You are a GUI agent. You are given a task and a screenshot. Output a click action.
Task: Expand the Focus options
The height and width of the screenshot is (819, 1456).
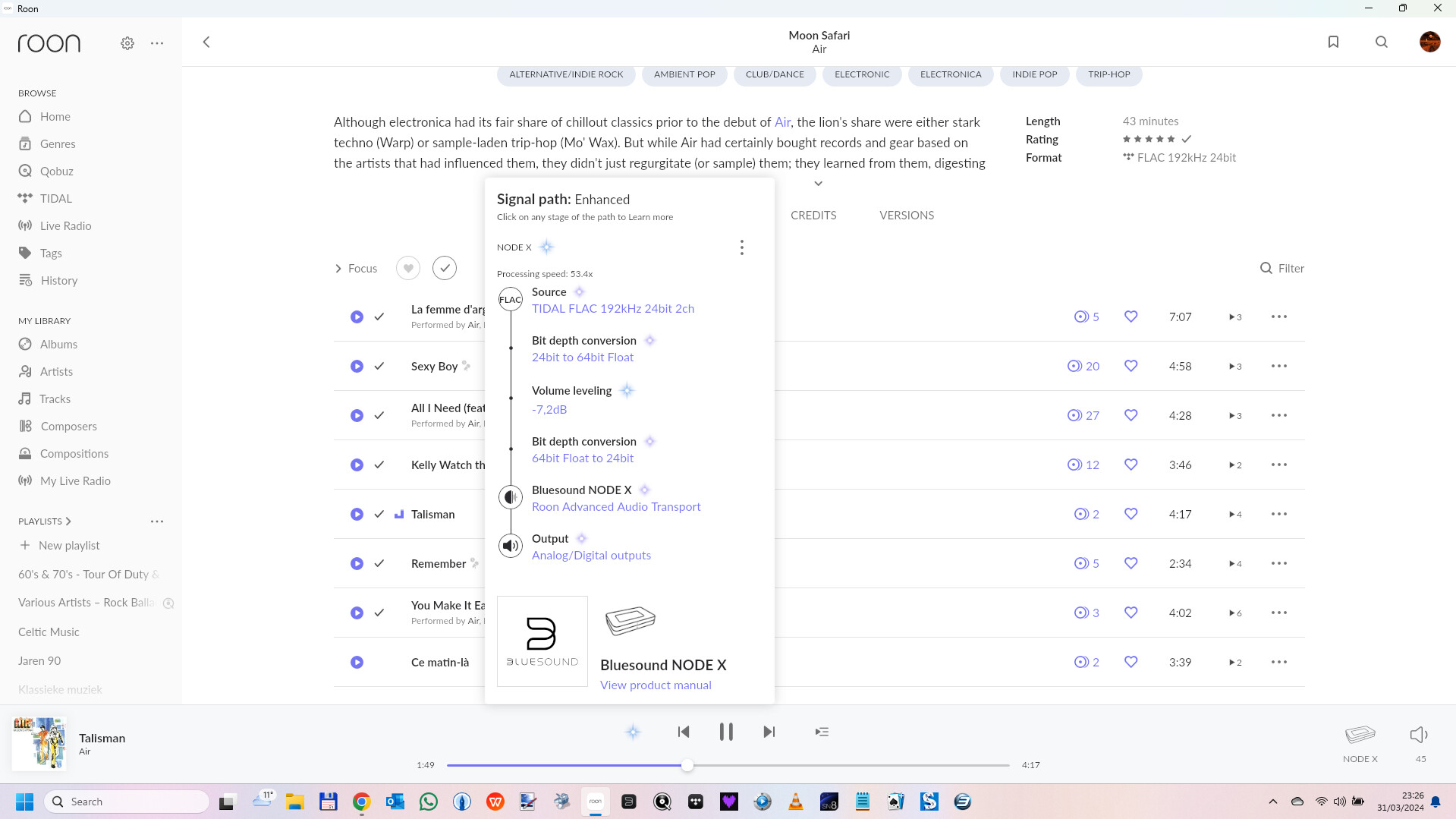[356, 269]
